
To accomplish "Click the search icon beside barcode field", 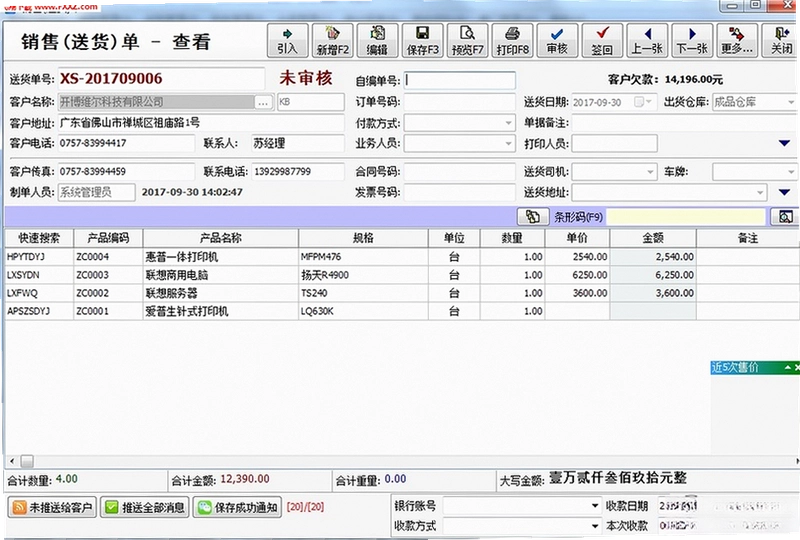I will click(x=785, y=217).
